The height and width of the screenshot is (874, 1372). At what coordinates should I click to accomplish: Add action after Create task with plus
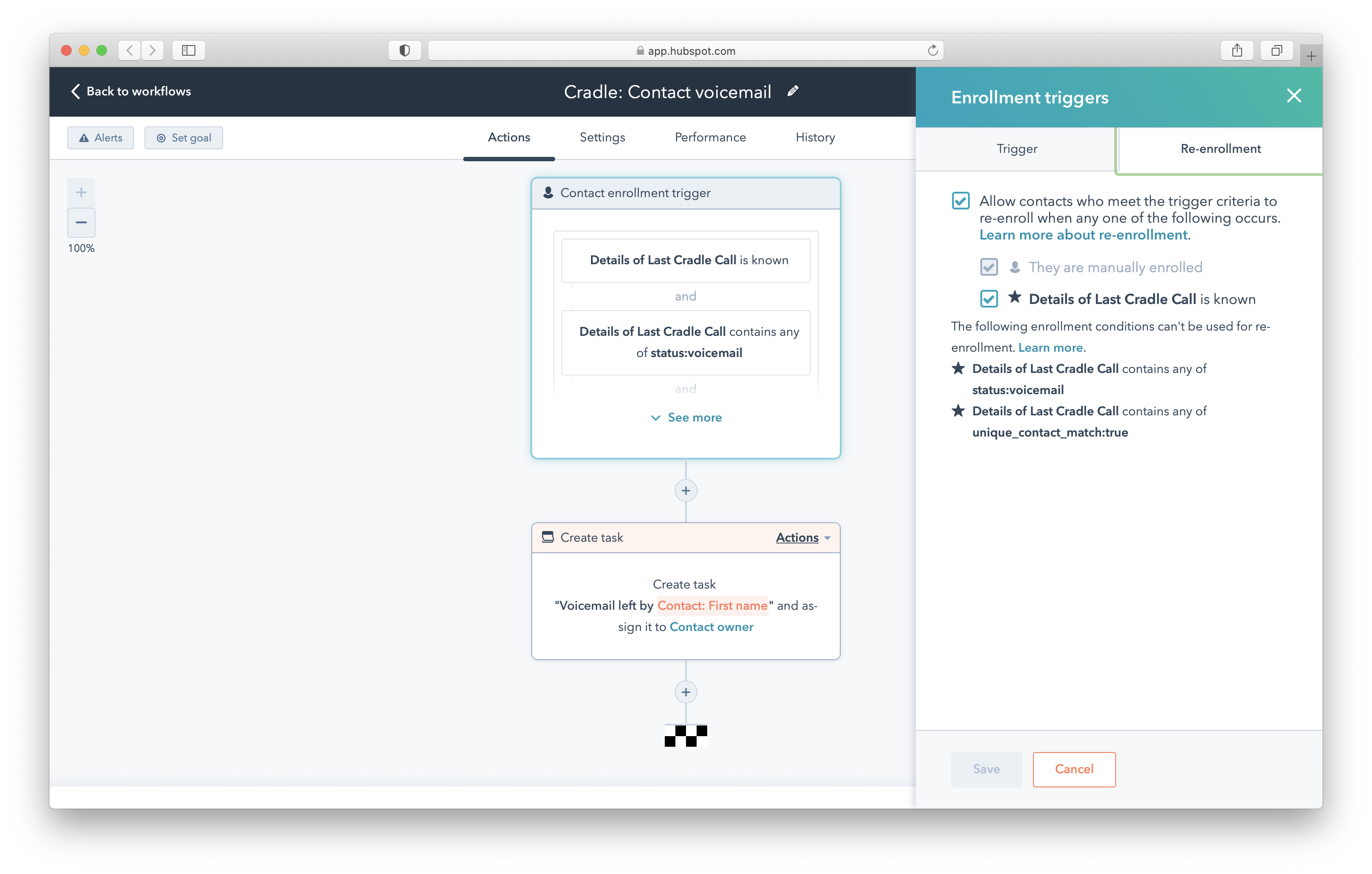(x=686, y=692)
